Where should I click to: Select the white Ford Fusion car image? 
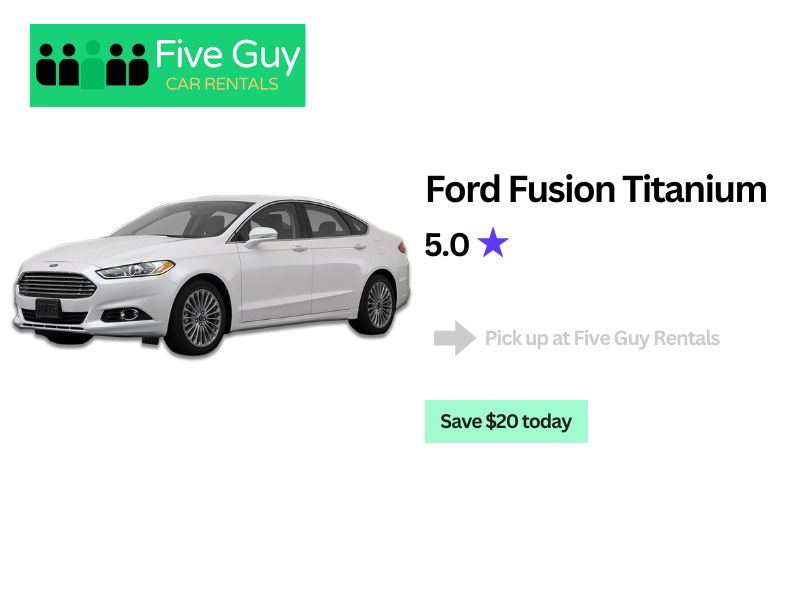212,275
